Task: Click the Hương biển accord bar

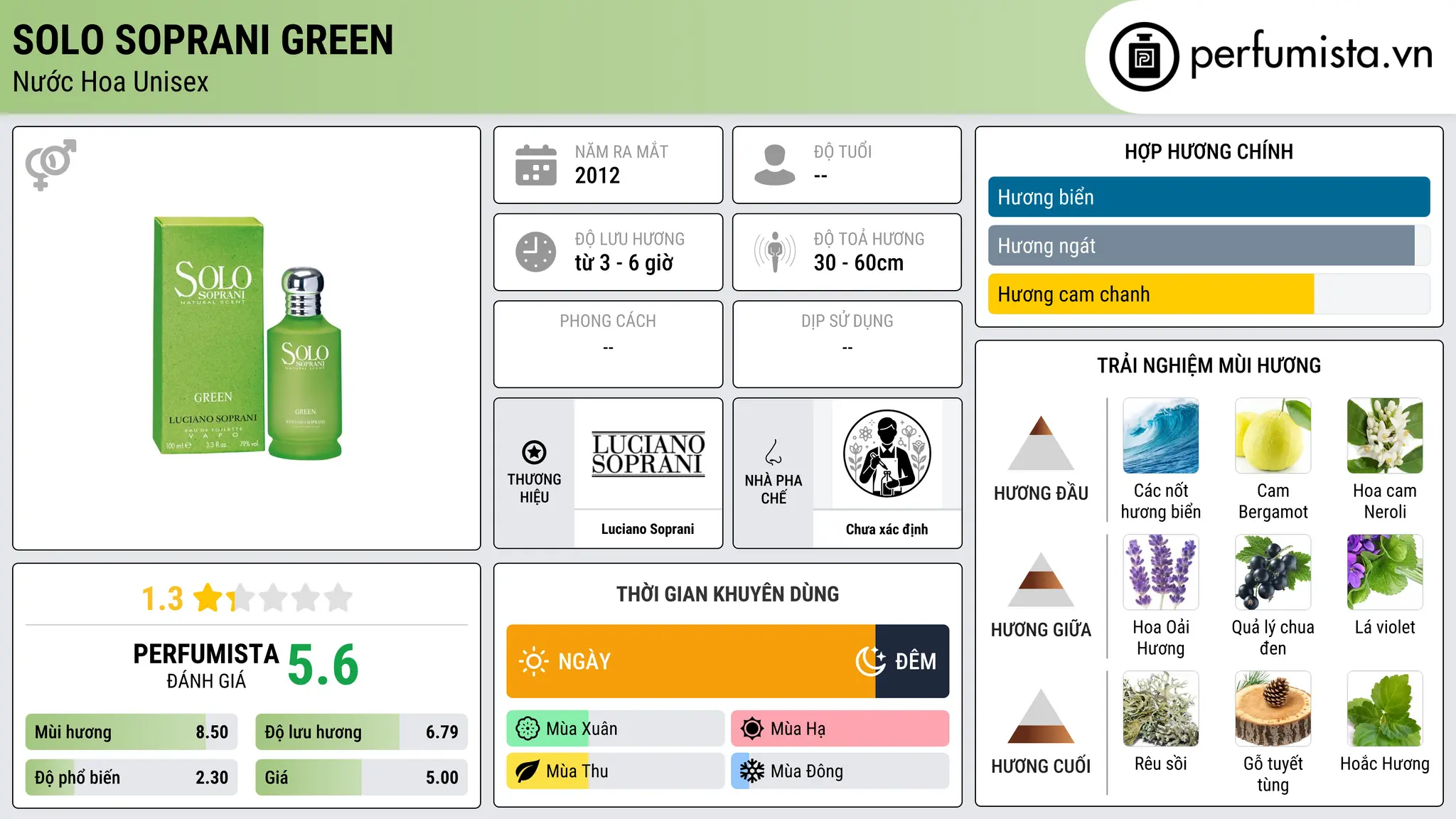Action: click(1209, 197)
